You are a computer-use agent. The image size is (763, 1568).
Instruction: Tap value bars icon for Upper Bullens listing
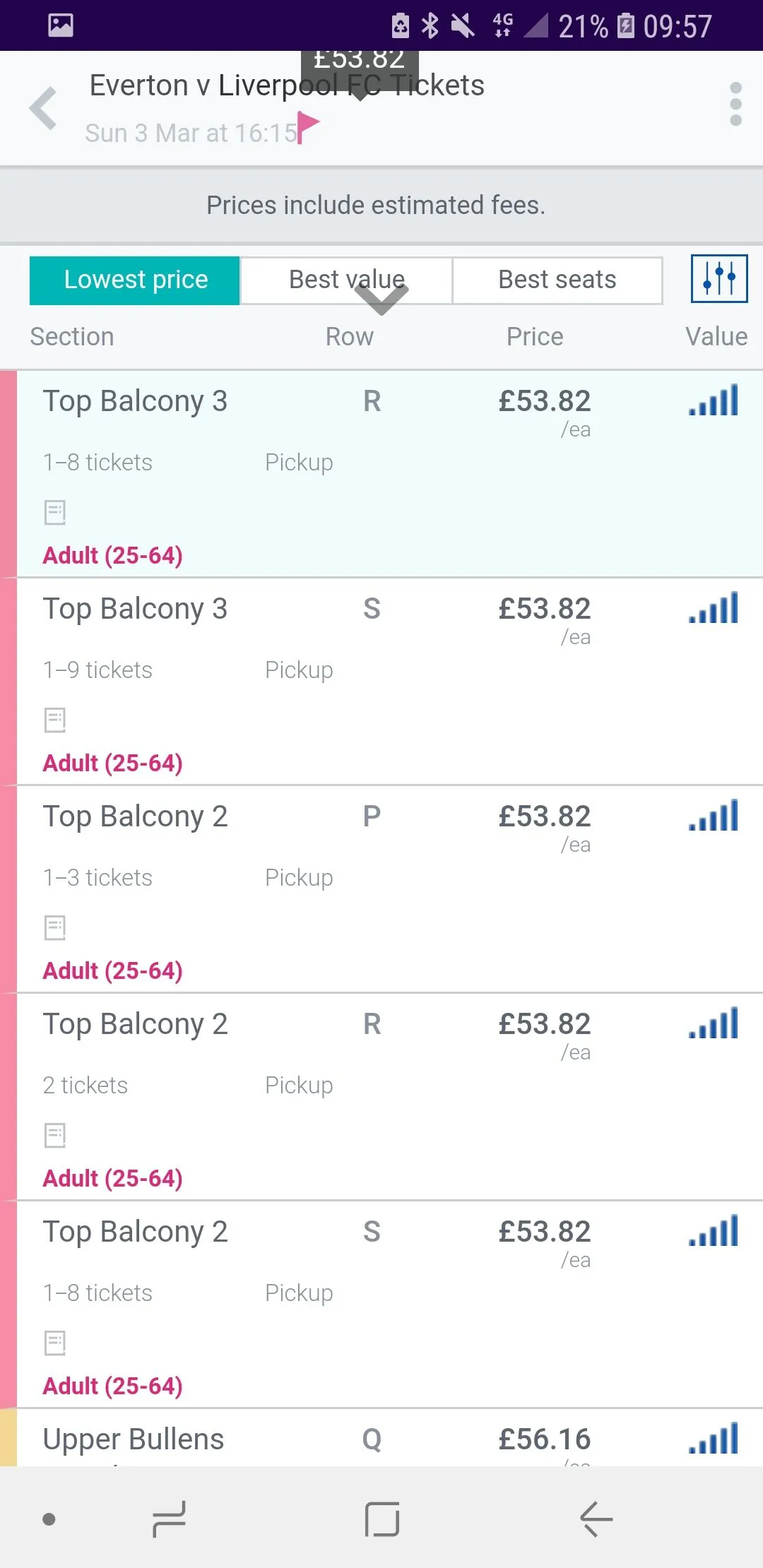coord(714,1439)
